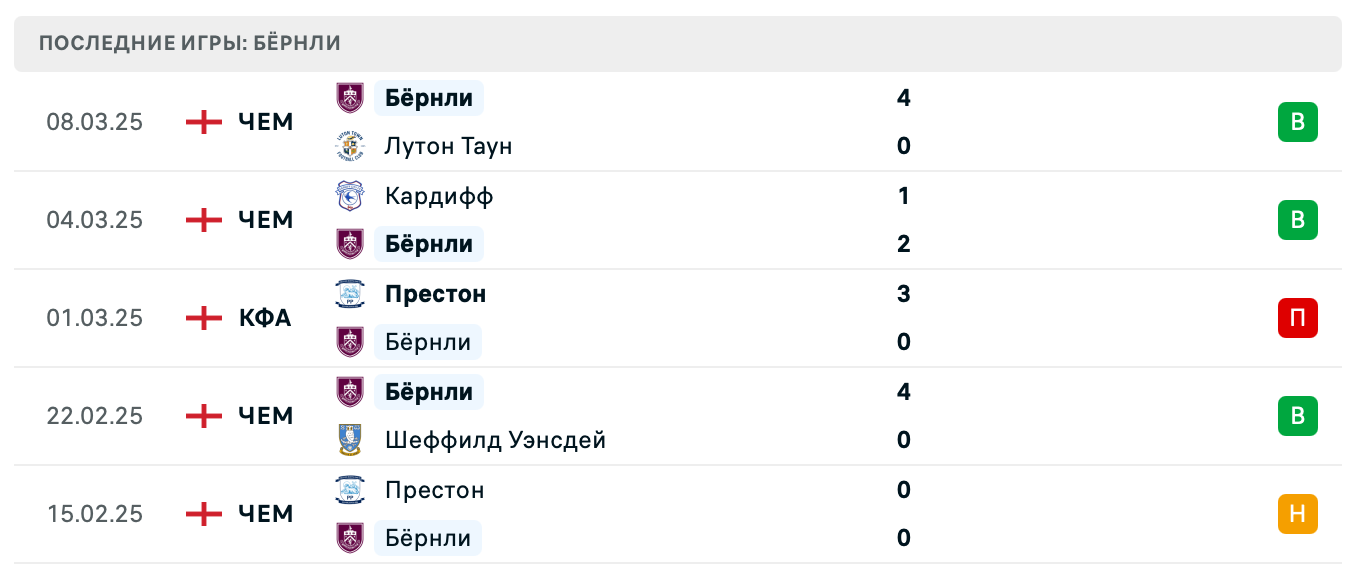Click the Лутон Таун team name
This screenshot has width=1358, height=576.
448,146
